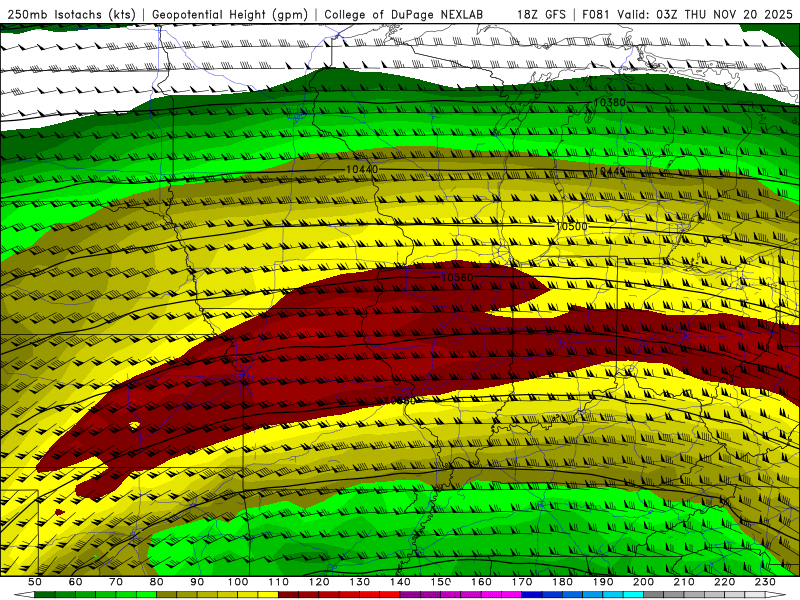The width and height of the screenshot is (800, 600).
Task: Click the 10380 height contour label
Action: [x=610, y=103]
